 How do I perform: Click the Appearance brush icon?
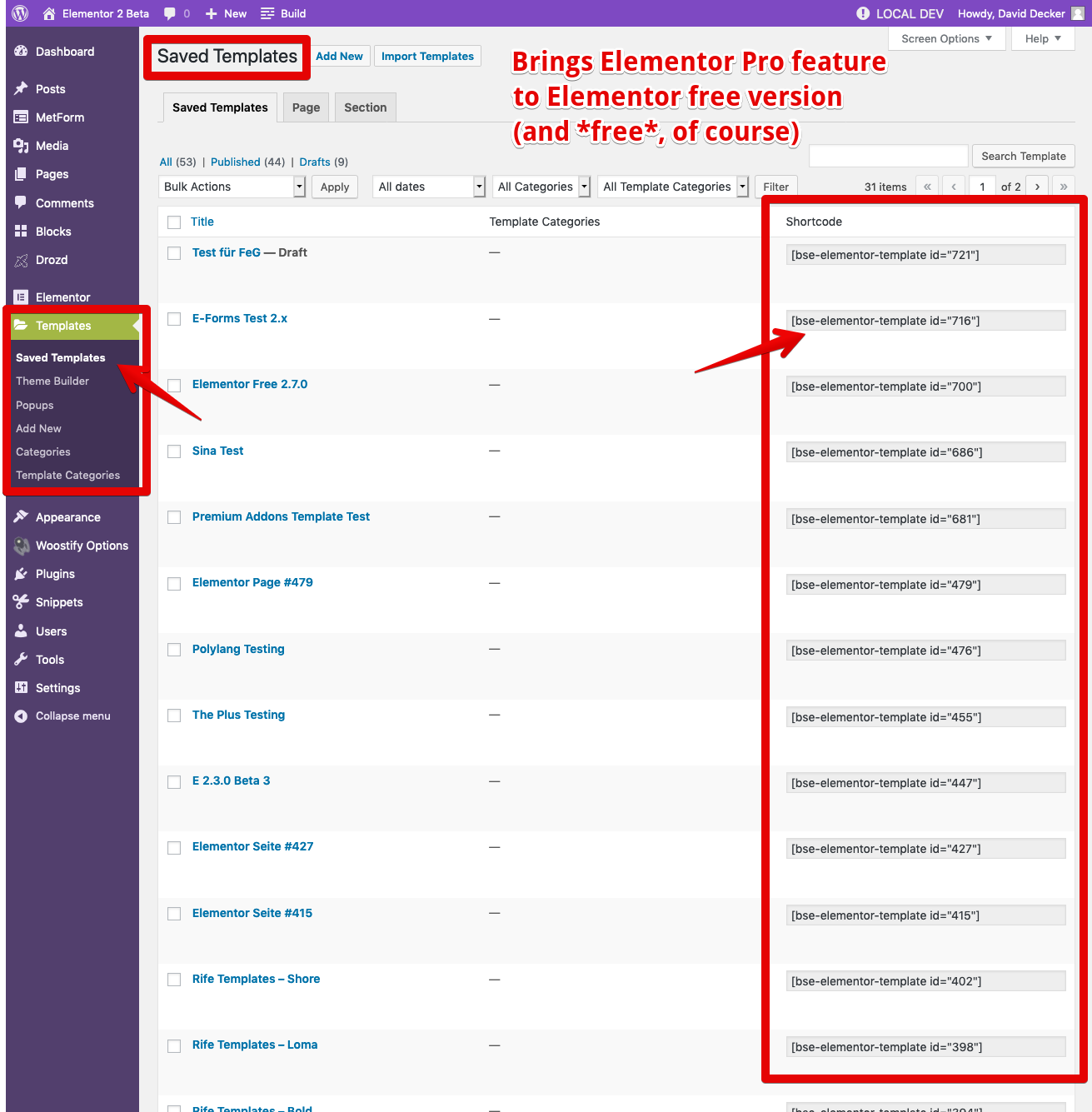click(21, 517)
